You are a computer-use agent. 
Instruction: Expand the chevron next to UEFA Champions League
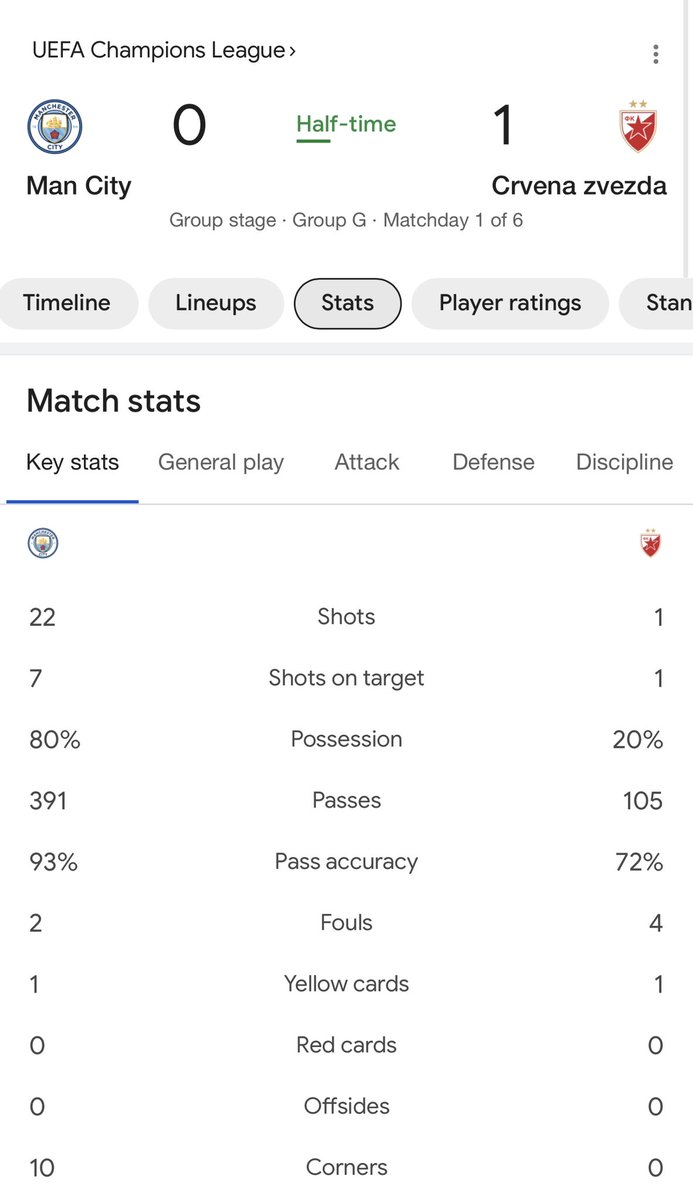tap(292, 51)
